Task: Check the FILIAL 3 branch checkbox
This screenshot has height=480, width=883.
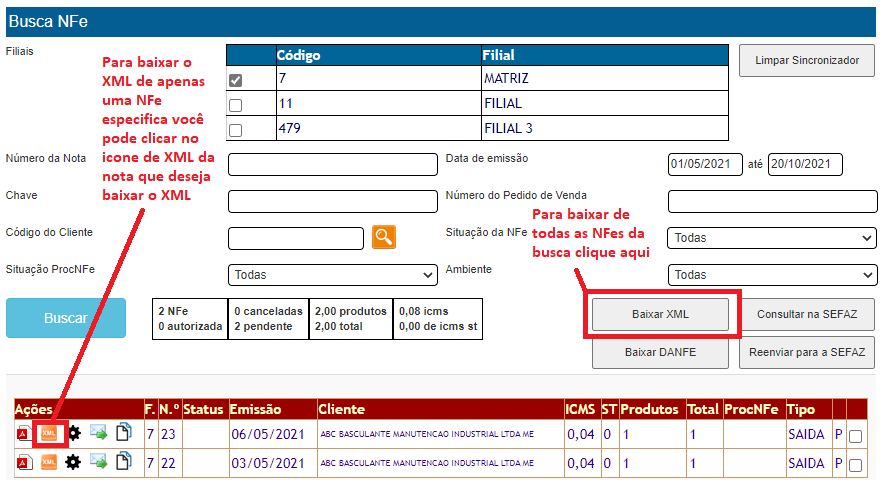Action: [235, 130]
